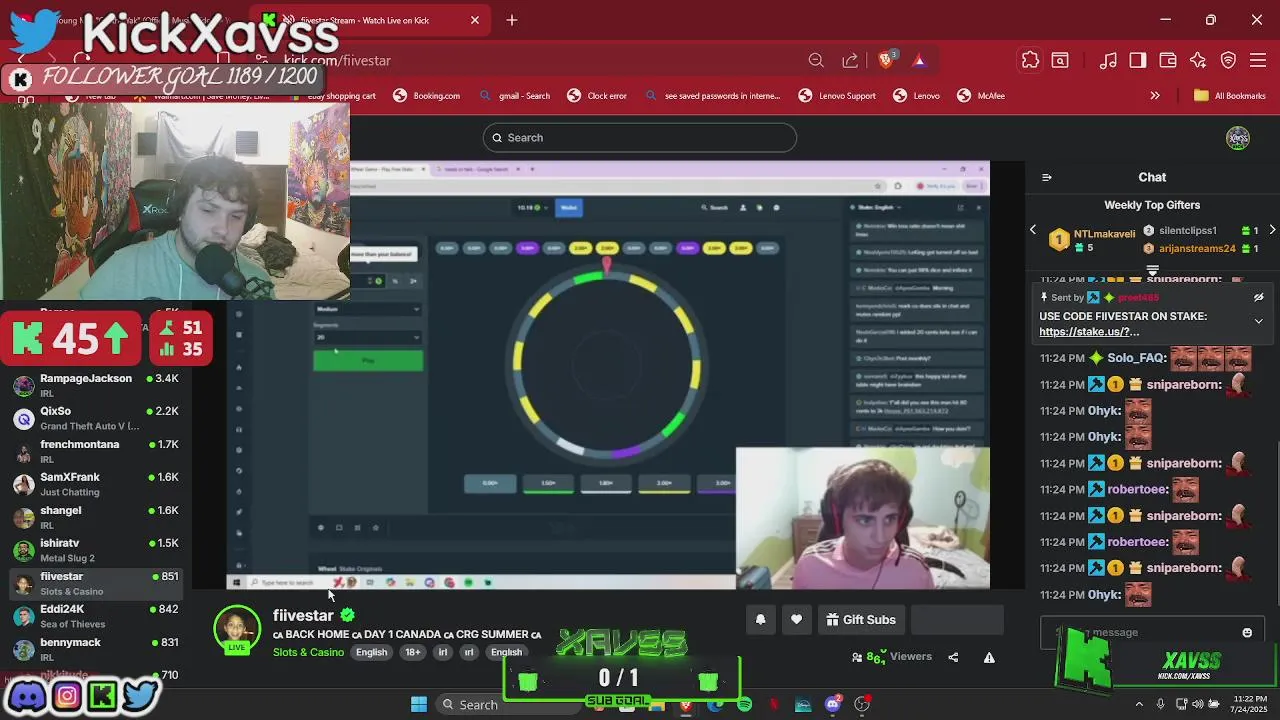1280x720 pixels.
Task: Click the address bar URL kick.com/fiivestar
Action: (337, 61)
